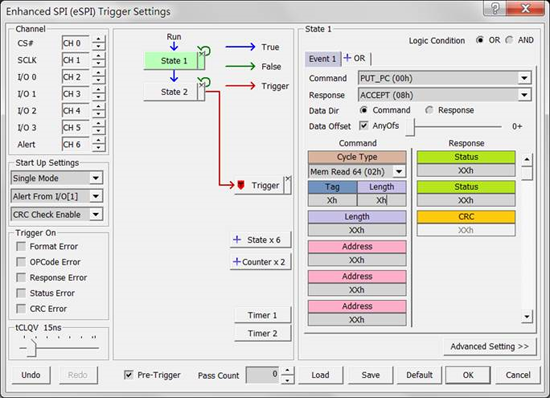Add Counter x 2 block
Viewport: 550px width, 398px height.
pyautogui.click(x=260, y=262)
